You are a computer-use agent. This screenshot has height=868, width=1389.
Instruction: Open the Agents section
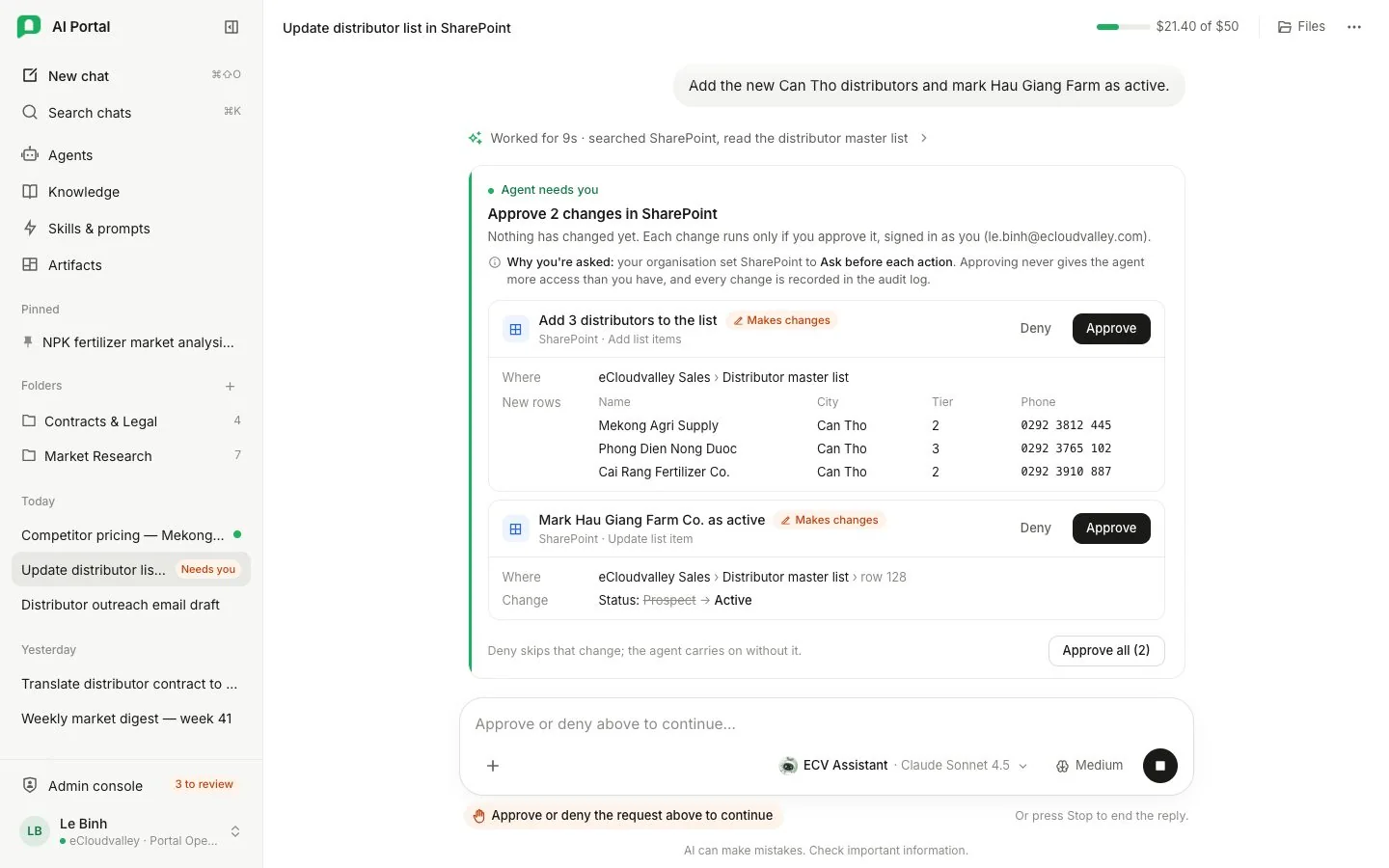click(x=131, y=154)
